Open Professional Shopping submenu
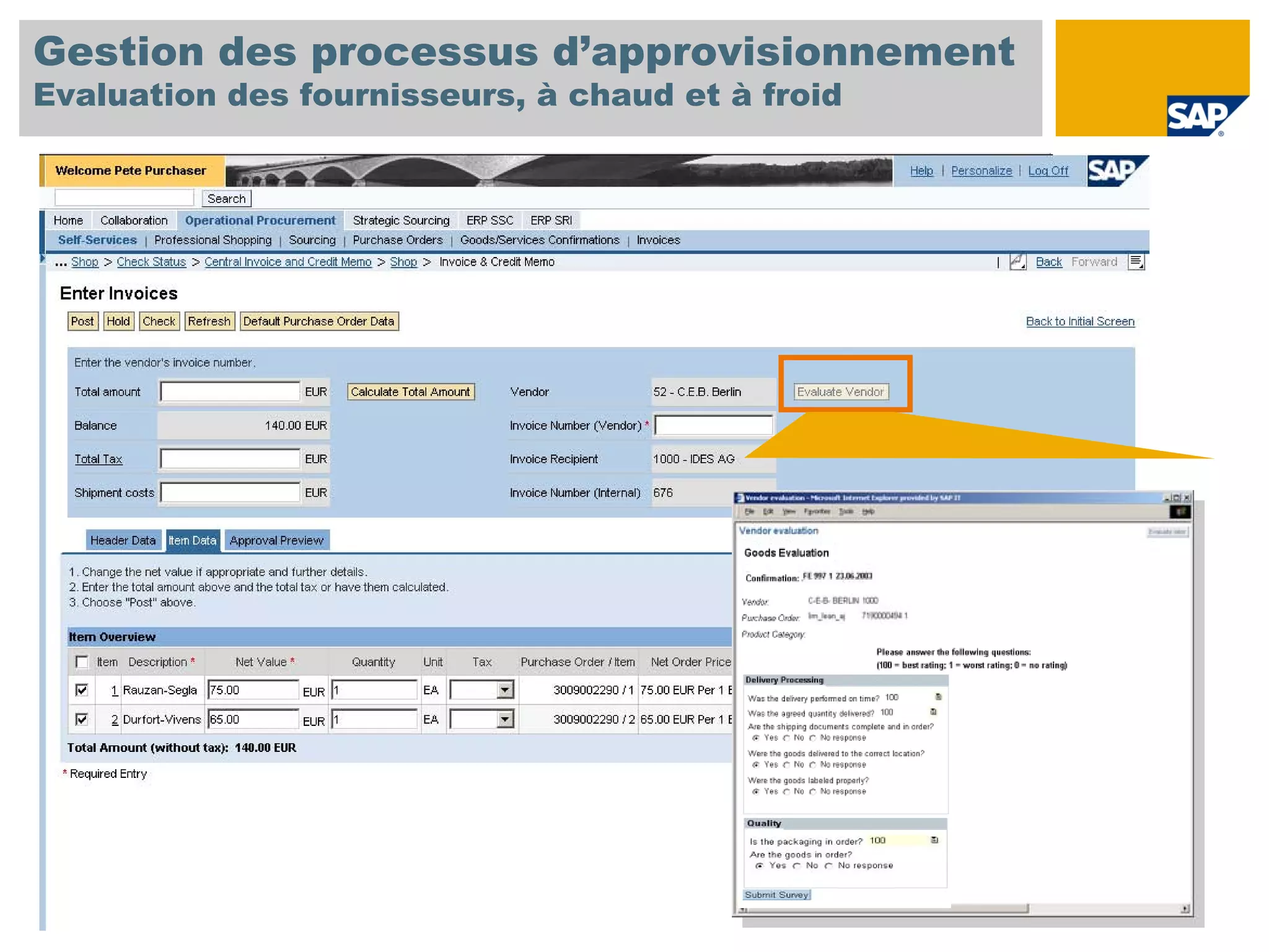 213,240
